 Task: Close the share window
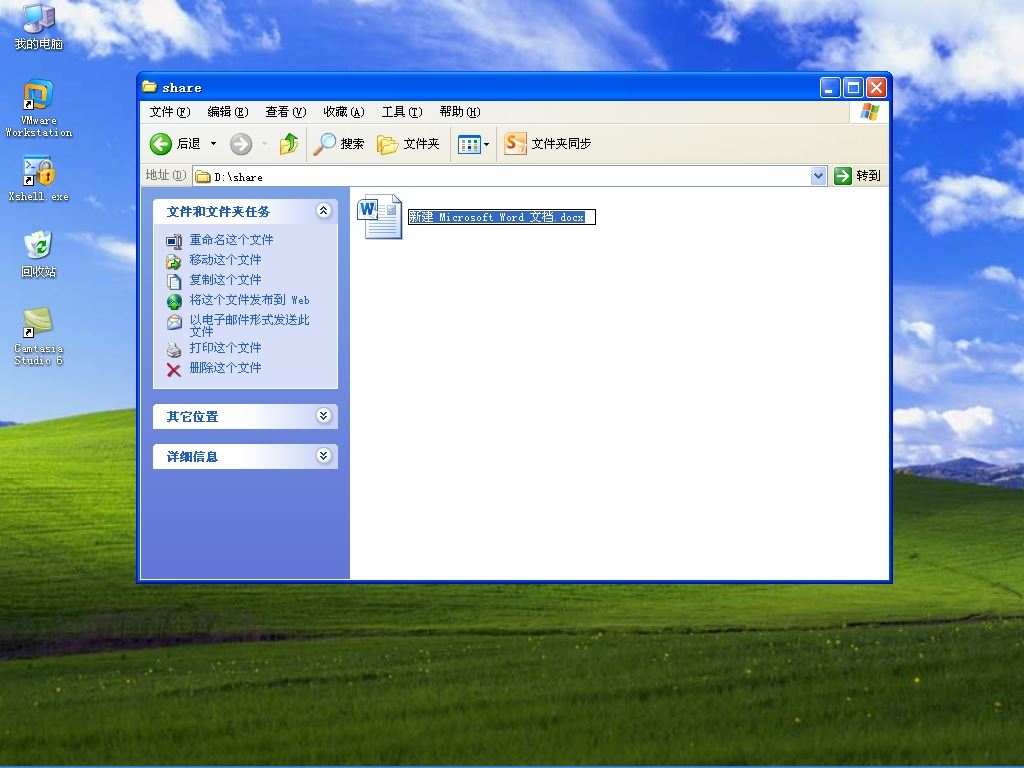click(x=876, y=88)
